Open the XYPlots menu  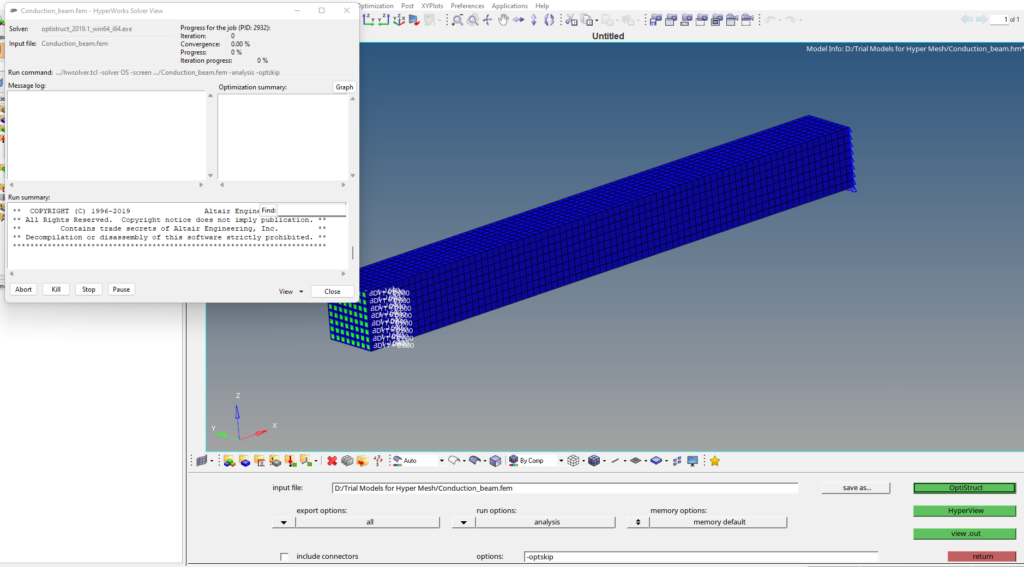click(x=432, y=5)
